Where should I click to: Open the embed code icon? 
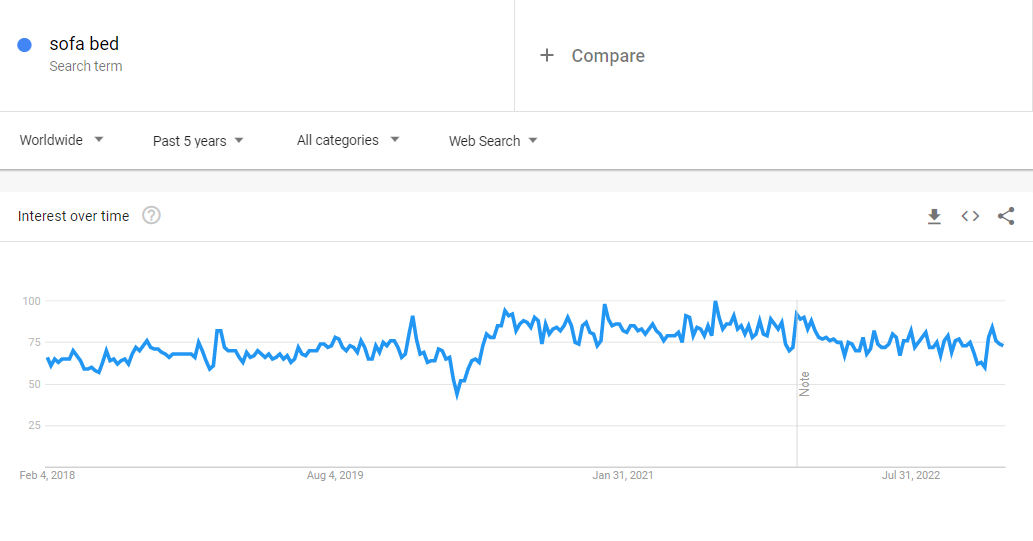[970, 216]
